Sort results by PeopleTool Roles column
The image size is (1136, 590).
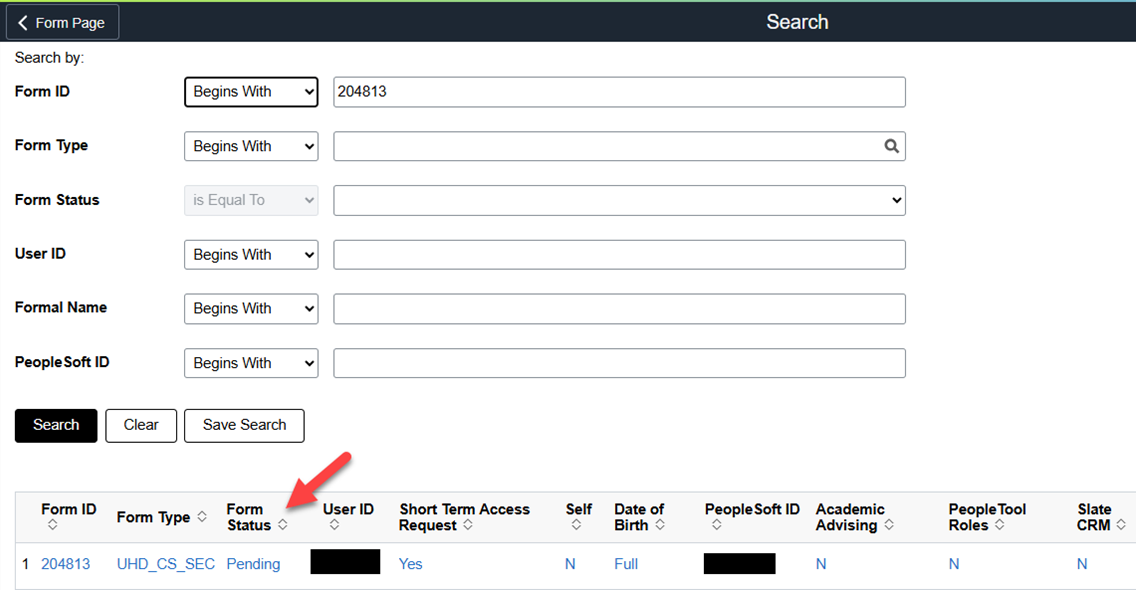1000,525
